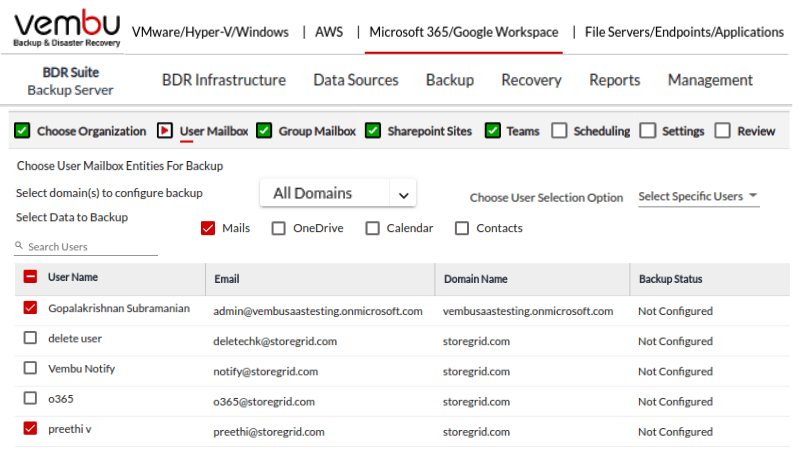Viewport: 800px width, 450px height.
Task: Enable OneDrive backup checkbox
Action: tap(279, 228)
